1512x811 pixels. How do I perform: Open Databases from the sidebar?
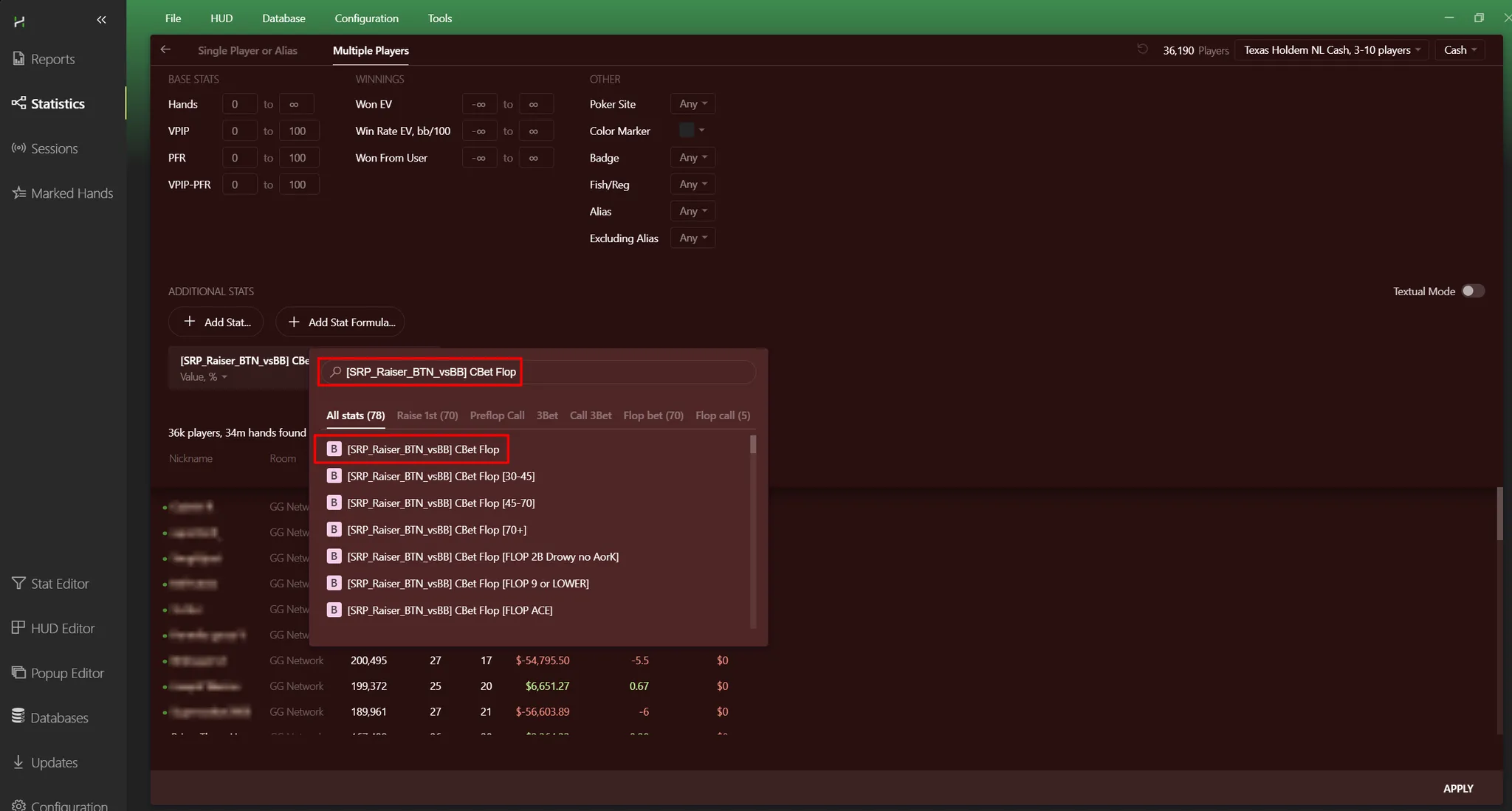pyautogui.click(x=59, y=717)
